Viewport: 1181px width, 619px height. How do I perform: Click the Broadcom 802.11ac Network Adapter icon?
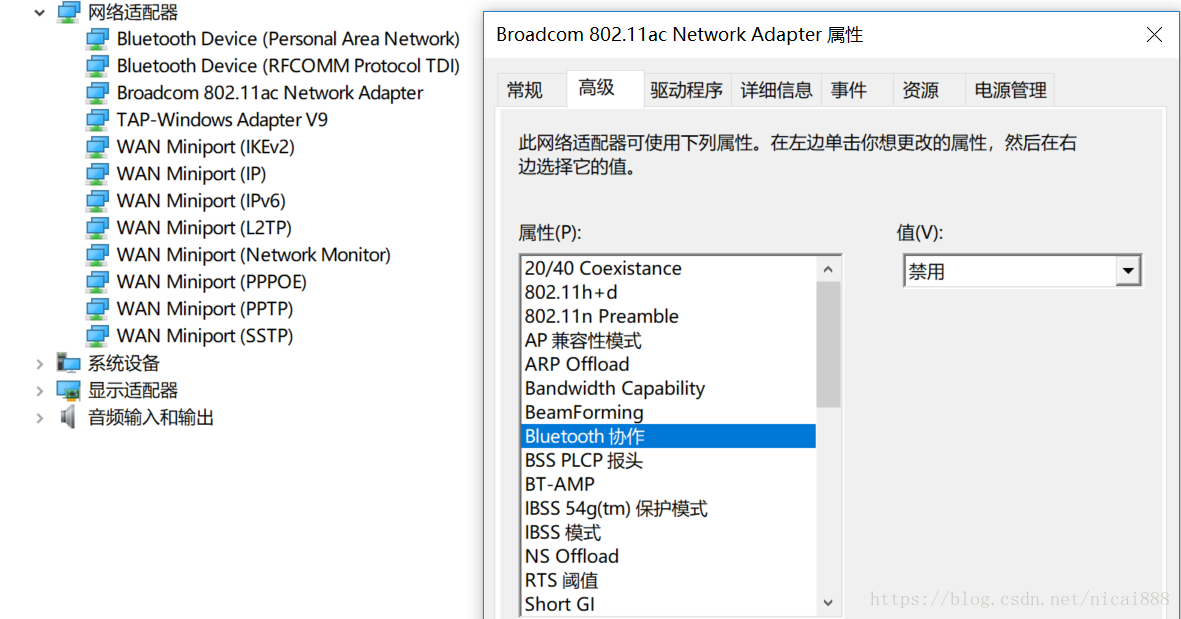coord(97,93)
